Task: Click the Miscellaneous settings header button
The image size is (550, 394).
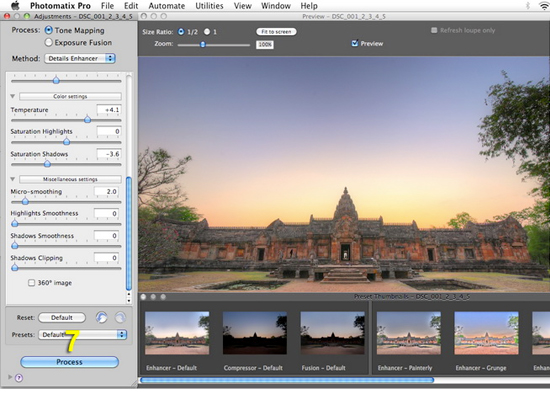Action: [x=70, y=179]
